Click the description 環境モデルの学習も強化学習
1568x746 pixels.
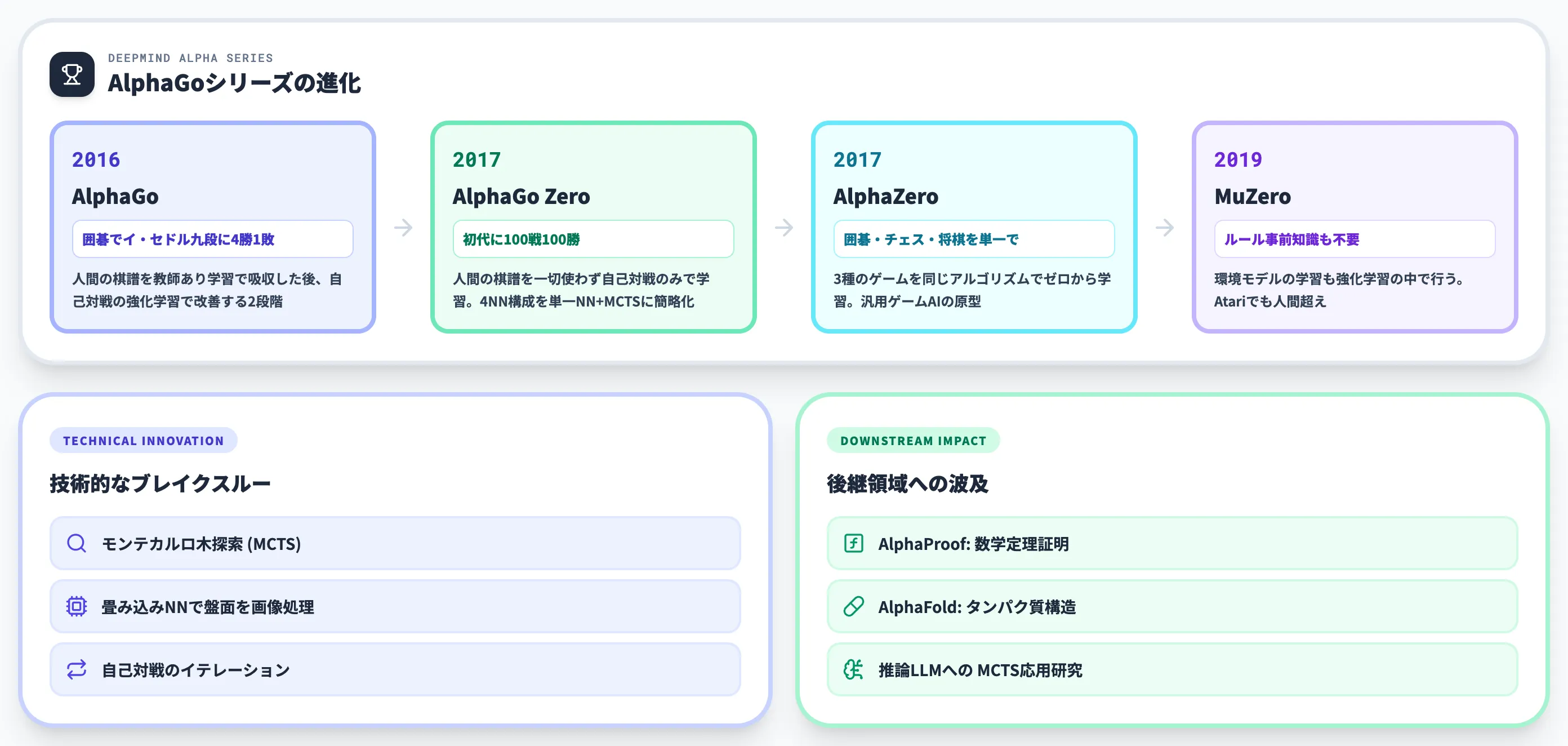[1339, 290]
